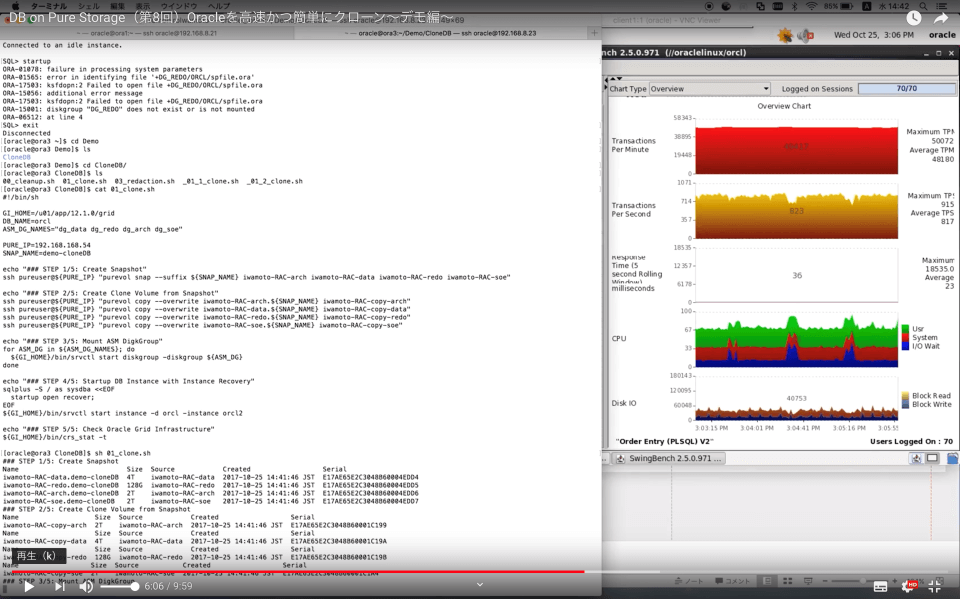Click the Transactions Per Second chart
The height and width of the screenshot is (599, 960).
click(797, 211)
